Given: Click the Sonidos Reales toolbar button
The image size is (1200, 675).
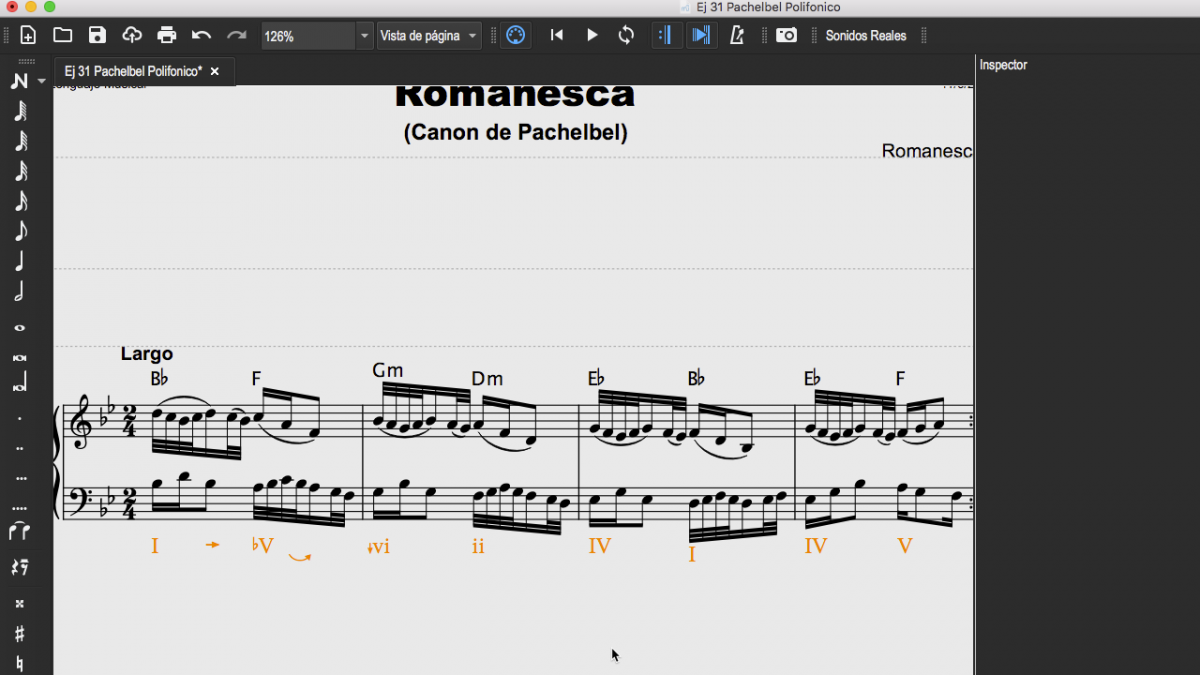Looking at the screenshot, I should click(x=866, y=36).
